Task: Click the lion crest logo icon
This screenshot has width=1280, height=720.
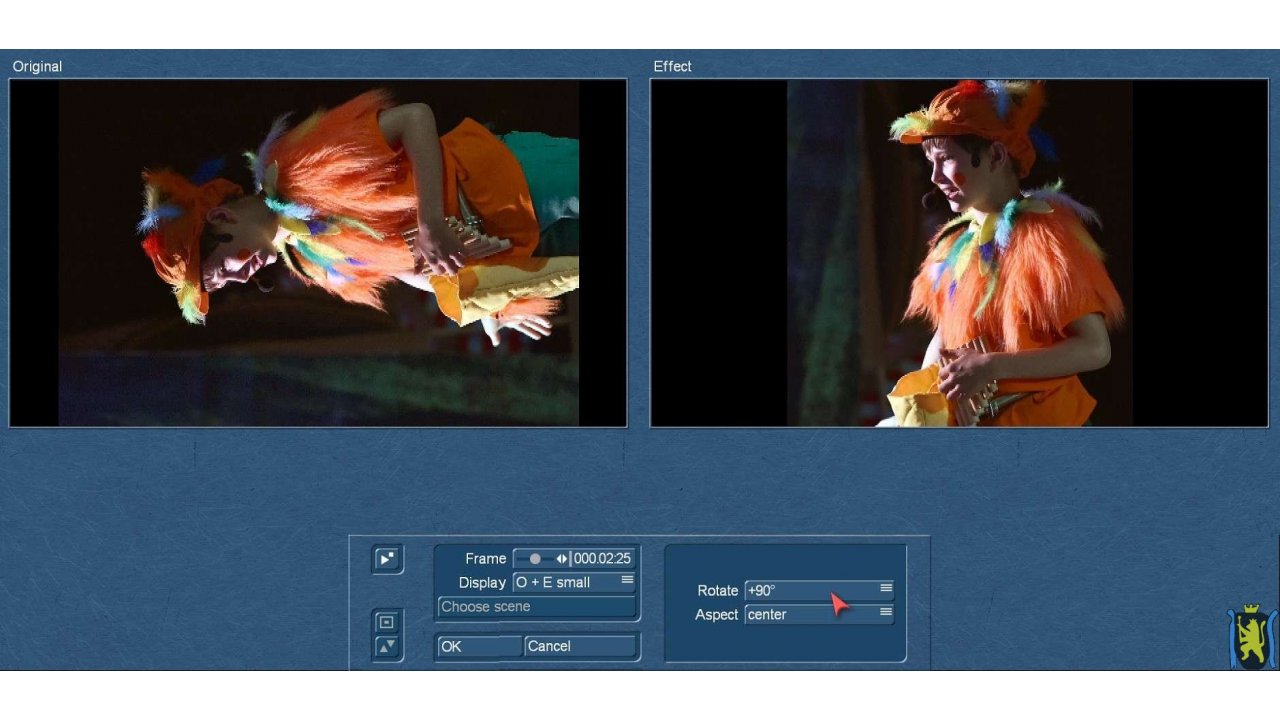Action: pos(1252,636)
